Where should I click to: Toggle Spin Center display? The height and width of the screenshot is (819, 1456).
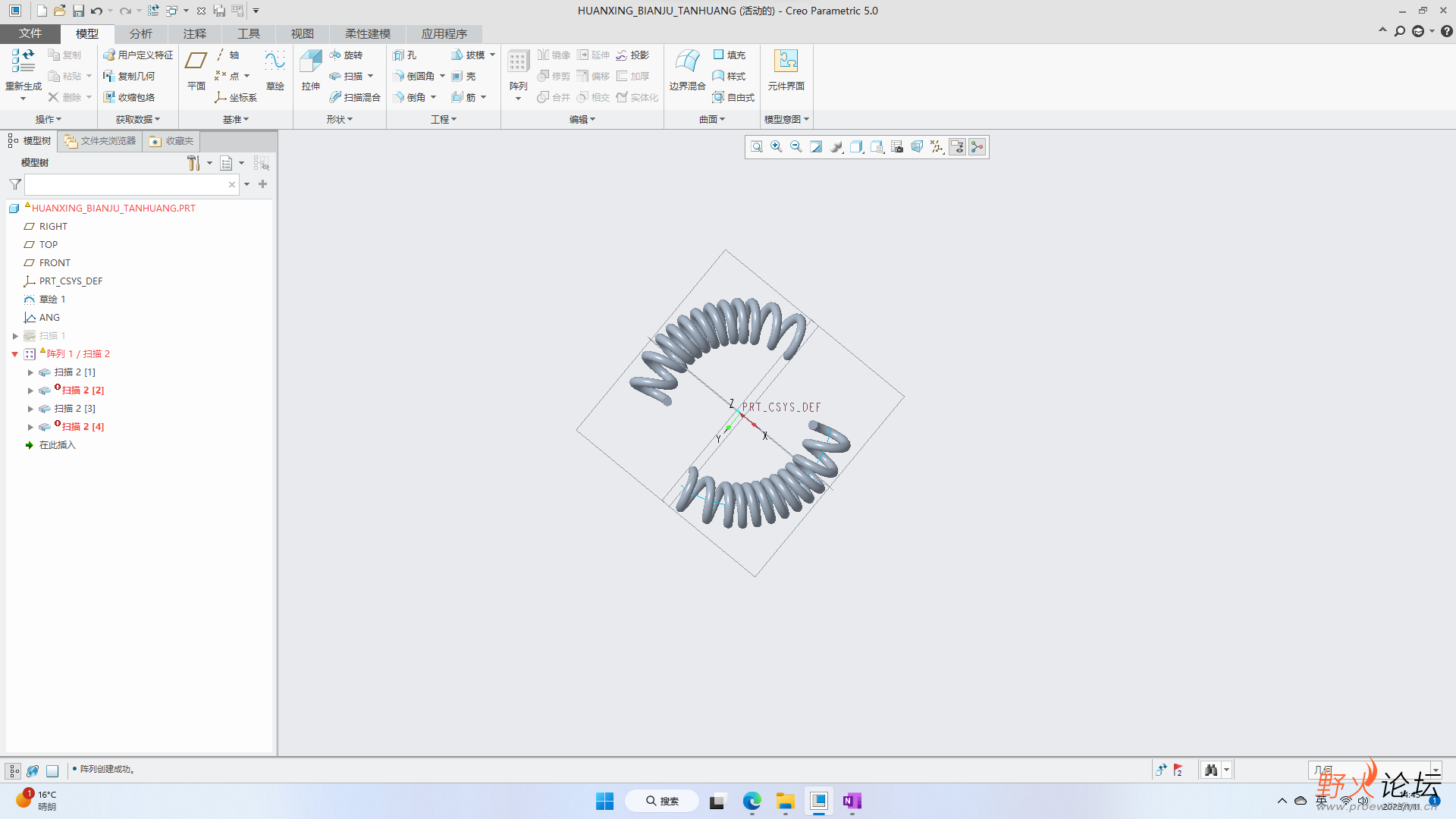[977, 146]
